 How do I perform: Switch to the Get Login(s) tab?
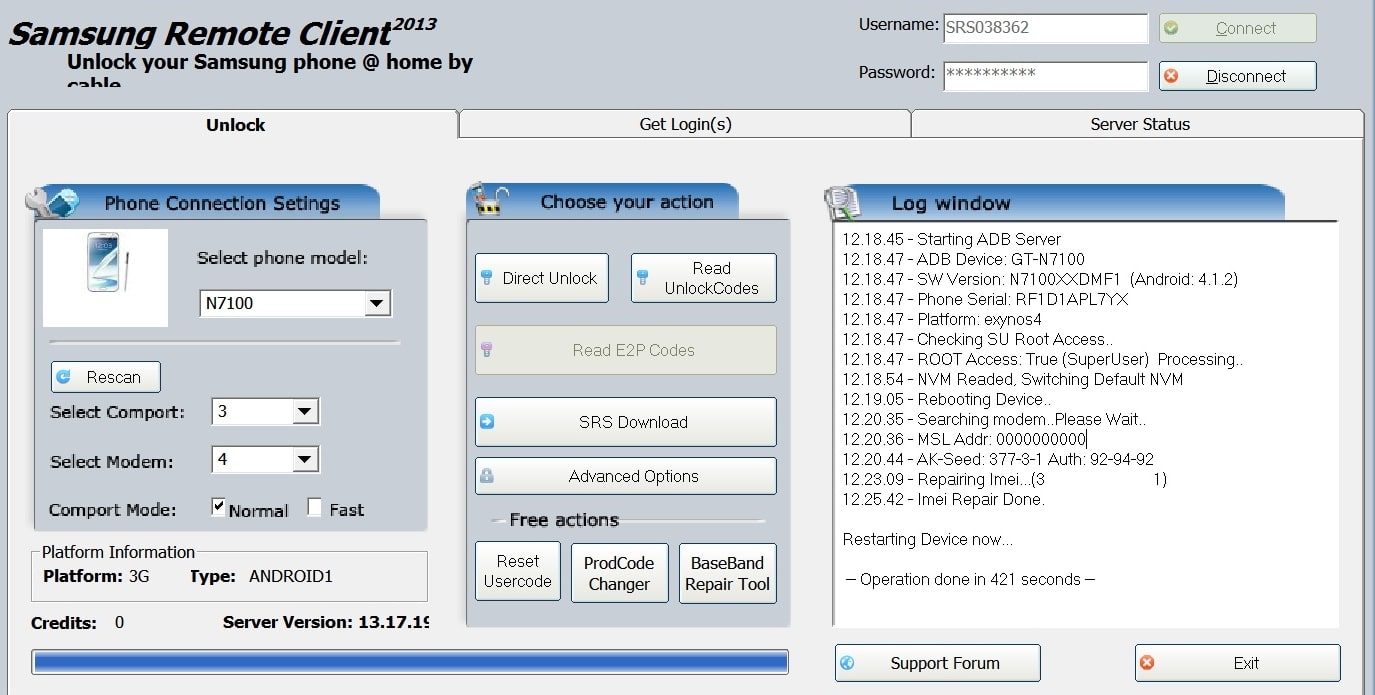pyautogui.click(x=685, y=124)
